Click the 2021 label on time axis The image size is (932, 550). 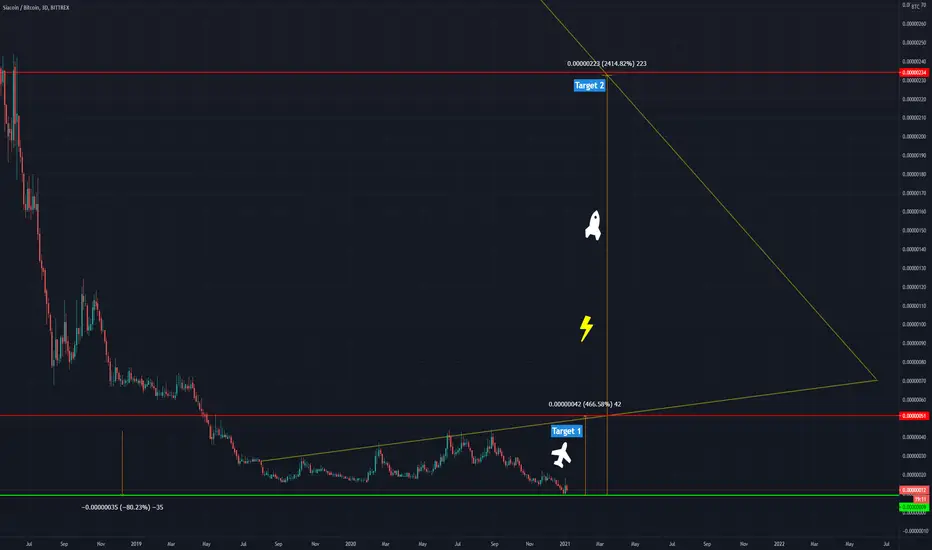(565, 543)
